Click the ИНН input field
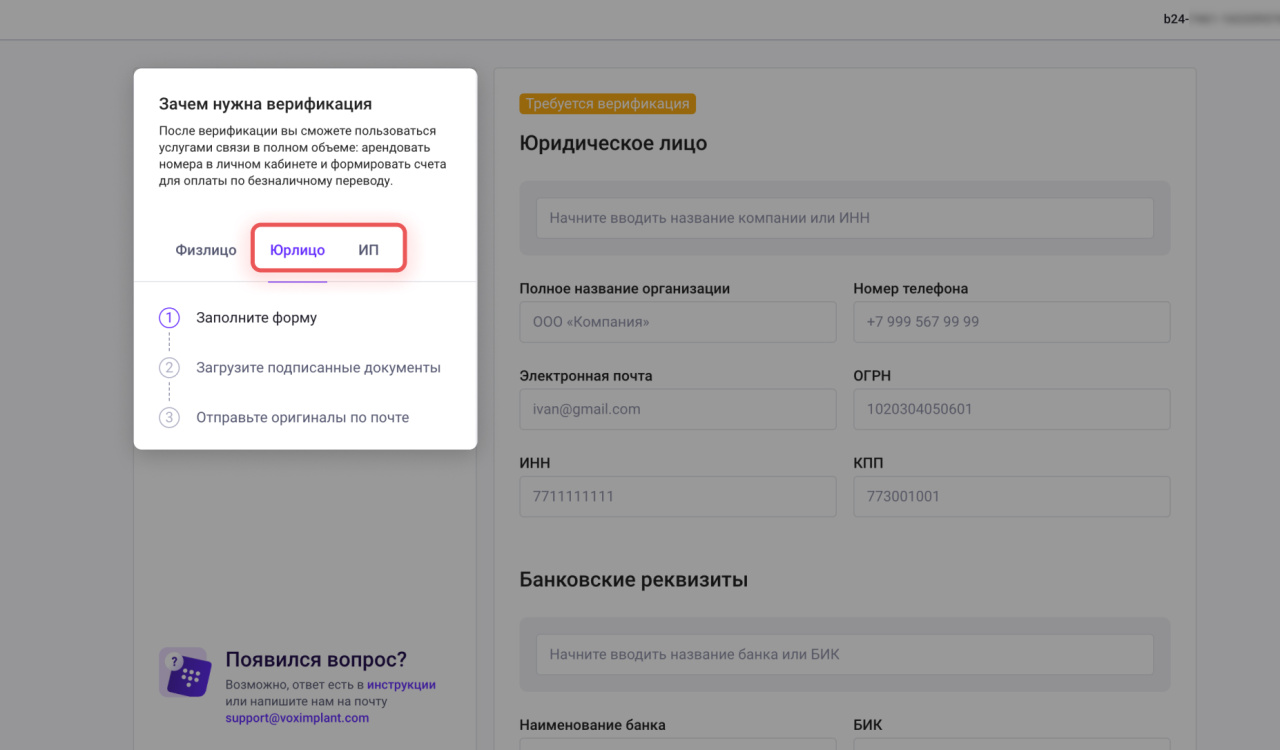 tap(678, 496)
